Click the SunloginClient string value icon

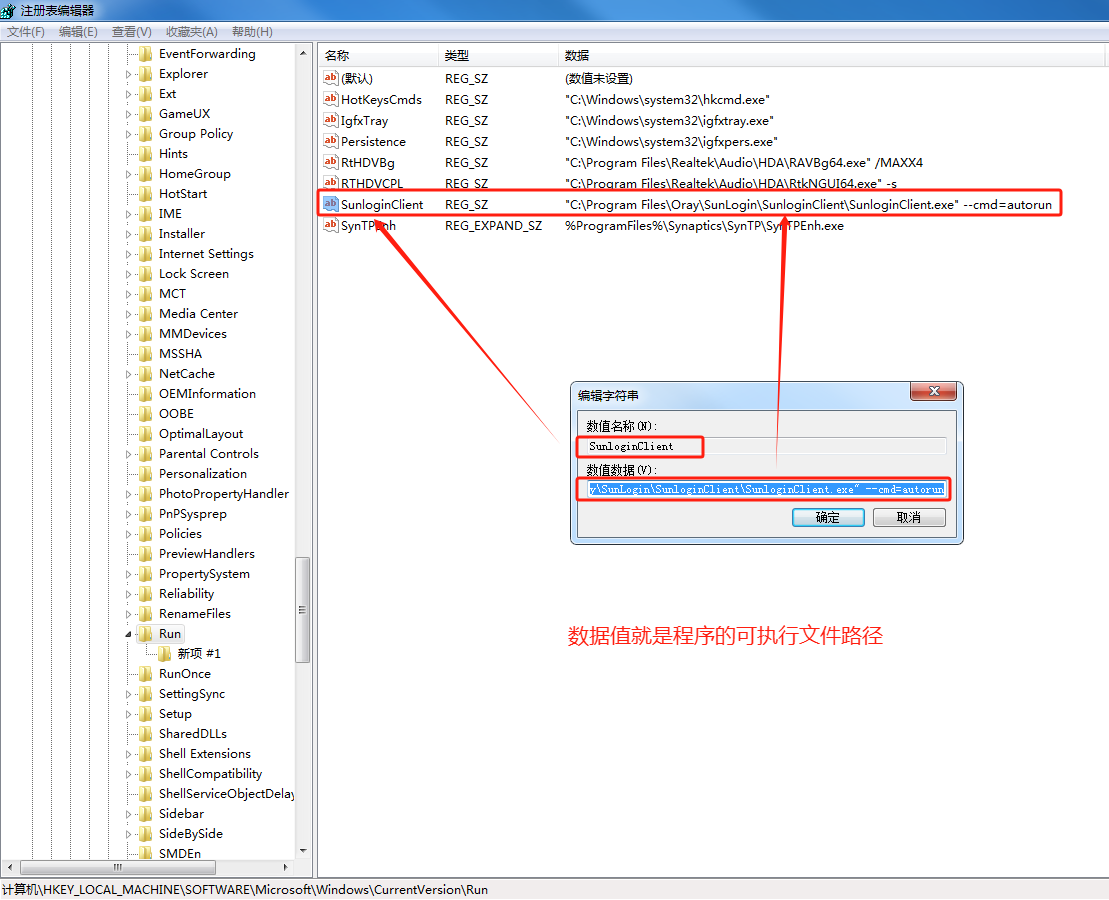tap(330, 204)
